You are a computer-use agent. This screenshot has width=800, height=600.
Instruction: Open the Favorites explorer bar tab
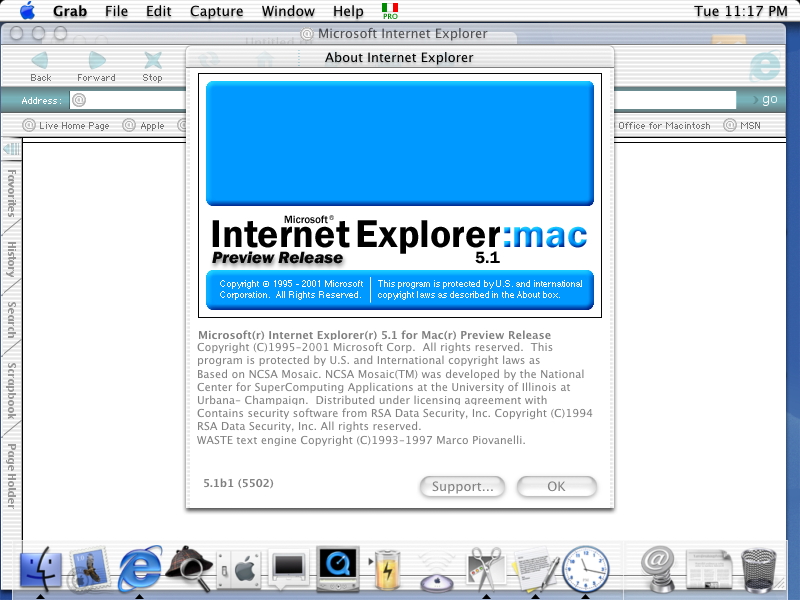11,193
